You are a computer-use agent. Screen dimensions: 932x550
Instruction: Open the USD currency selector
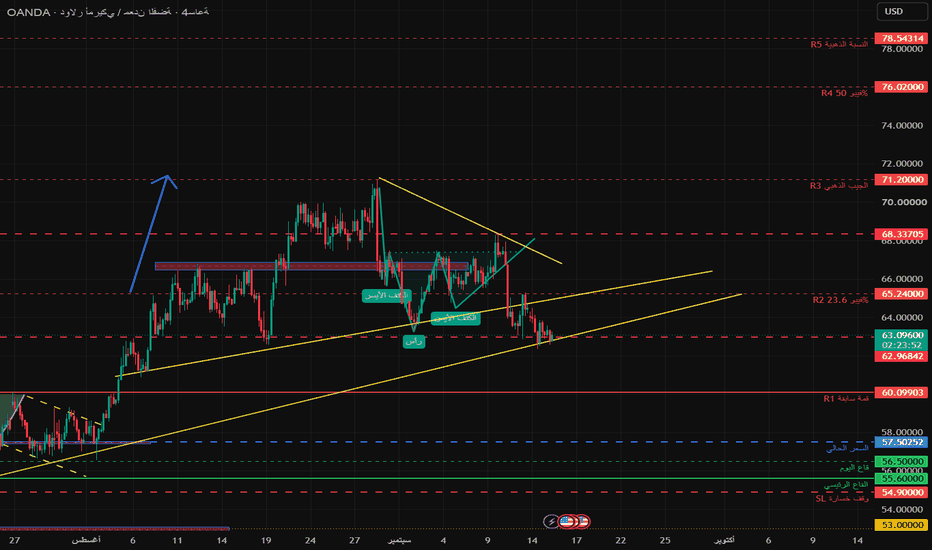901,11
